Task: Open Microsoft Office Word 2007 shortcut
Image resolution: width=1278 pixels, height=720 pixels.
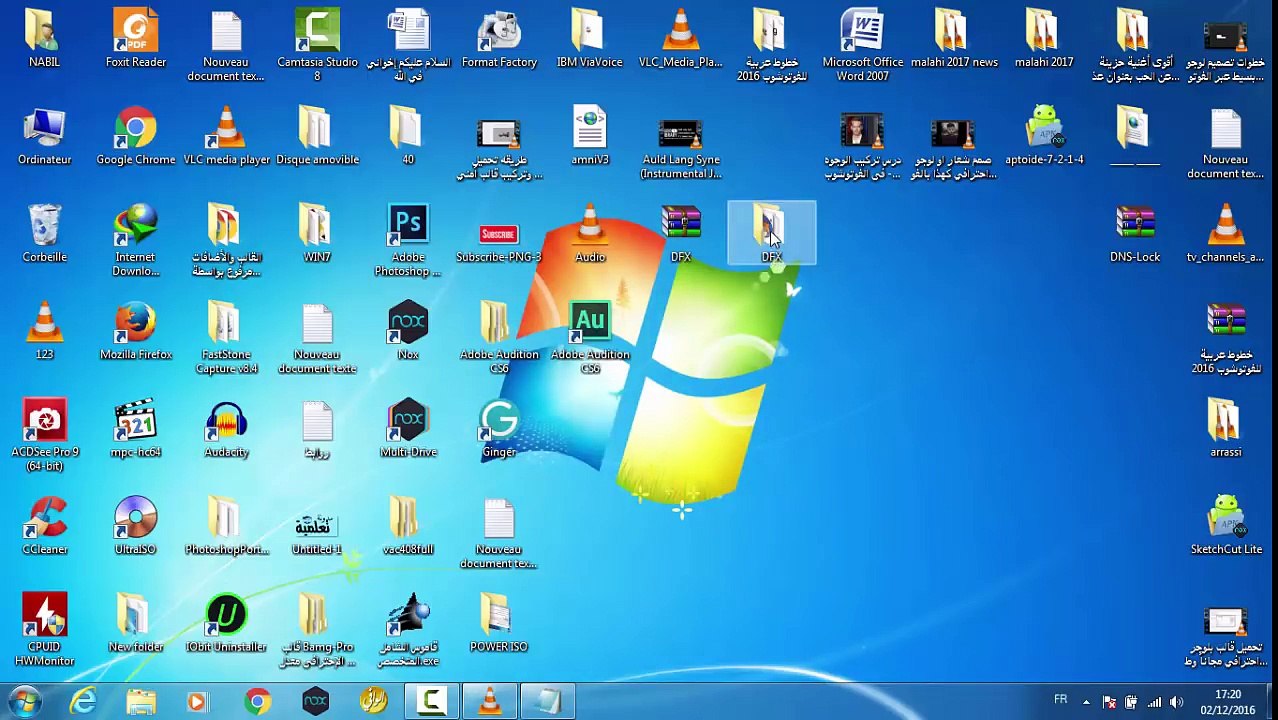Action: (x=862, y=44)
